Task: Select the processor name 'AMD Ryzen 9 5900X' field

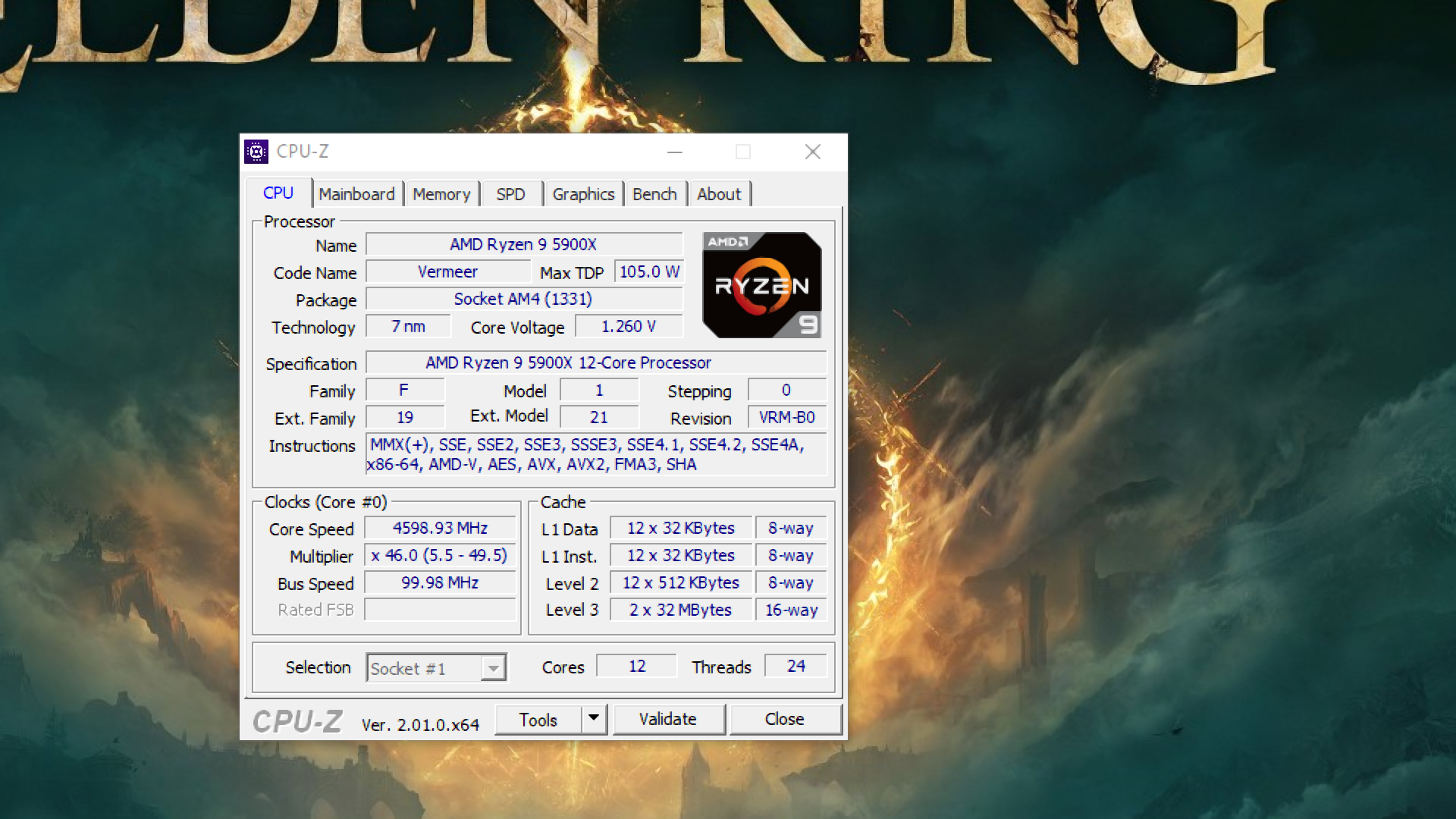Action: click(x=524, y=244)
